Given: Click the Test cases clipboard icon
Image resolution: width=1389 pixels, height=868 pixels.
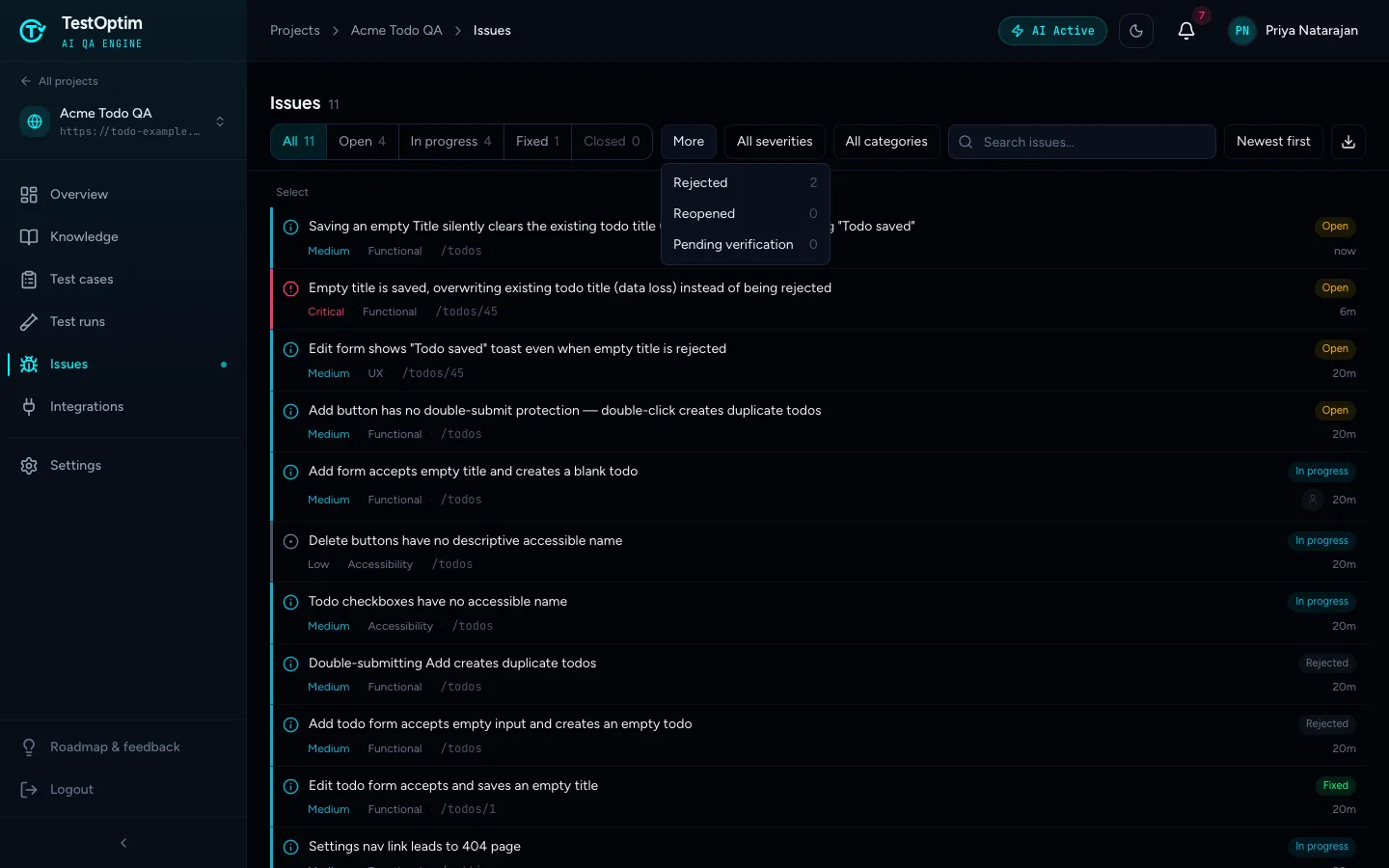Looking at the screenshot, I should pos(29,280).
